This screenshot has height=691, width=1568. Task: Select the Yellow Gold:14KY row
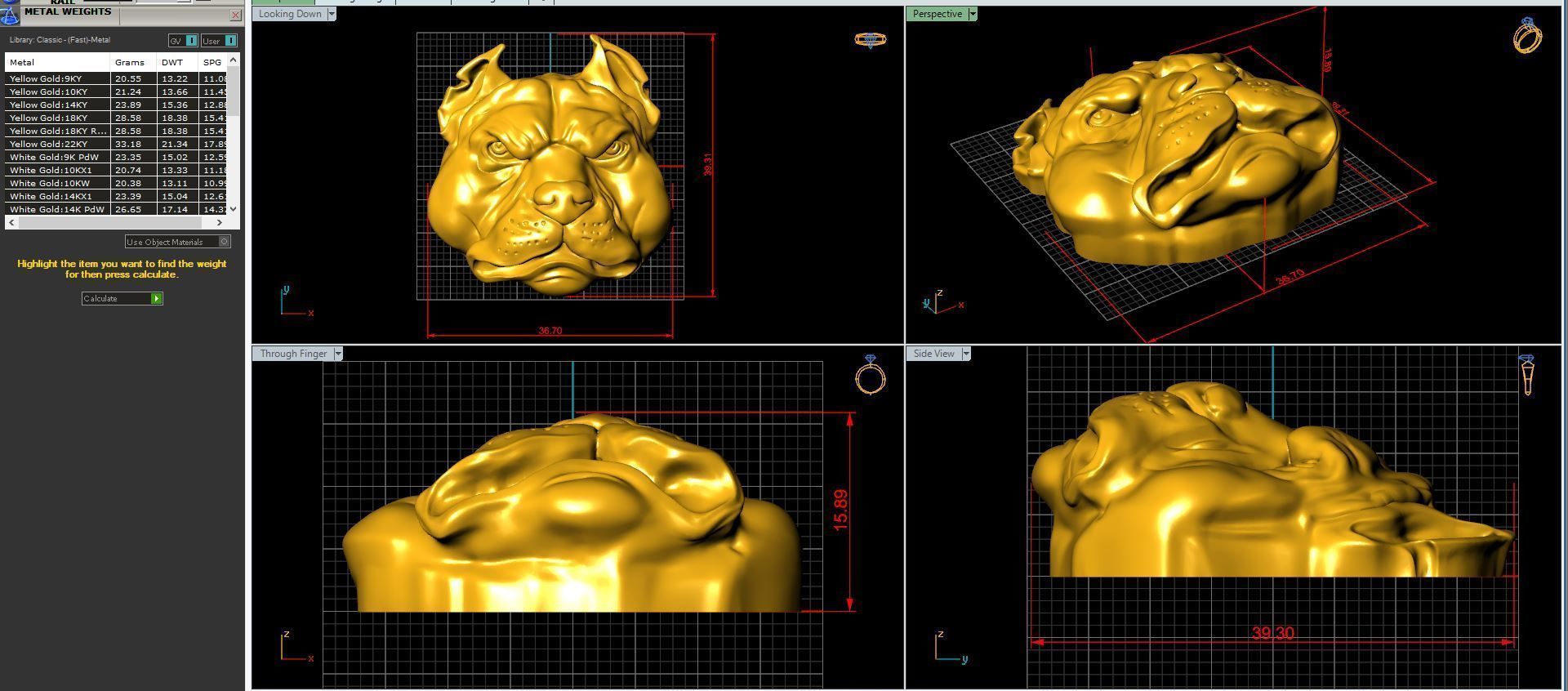pyautogui.click(x=116, y=105)
